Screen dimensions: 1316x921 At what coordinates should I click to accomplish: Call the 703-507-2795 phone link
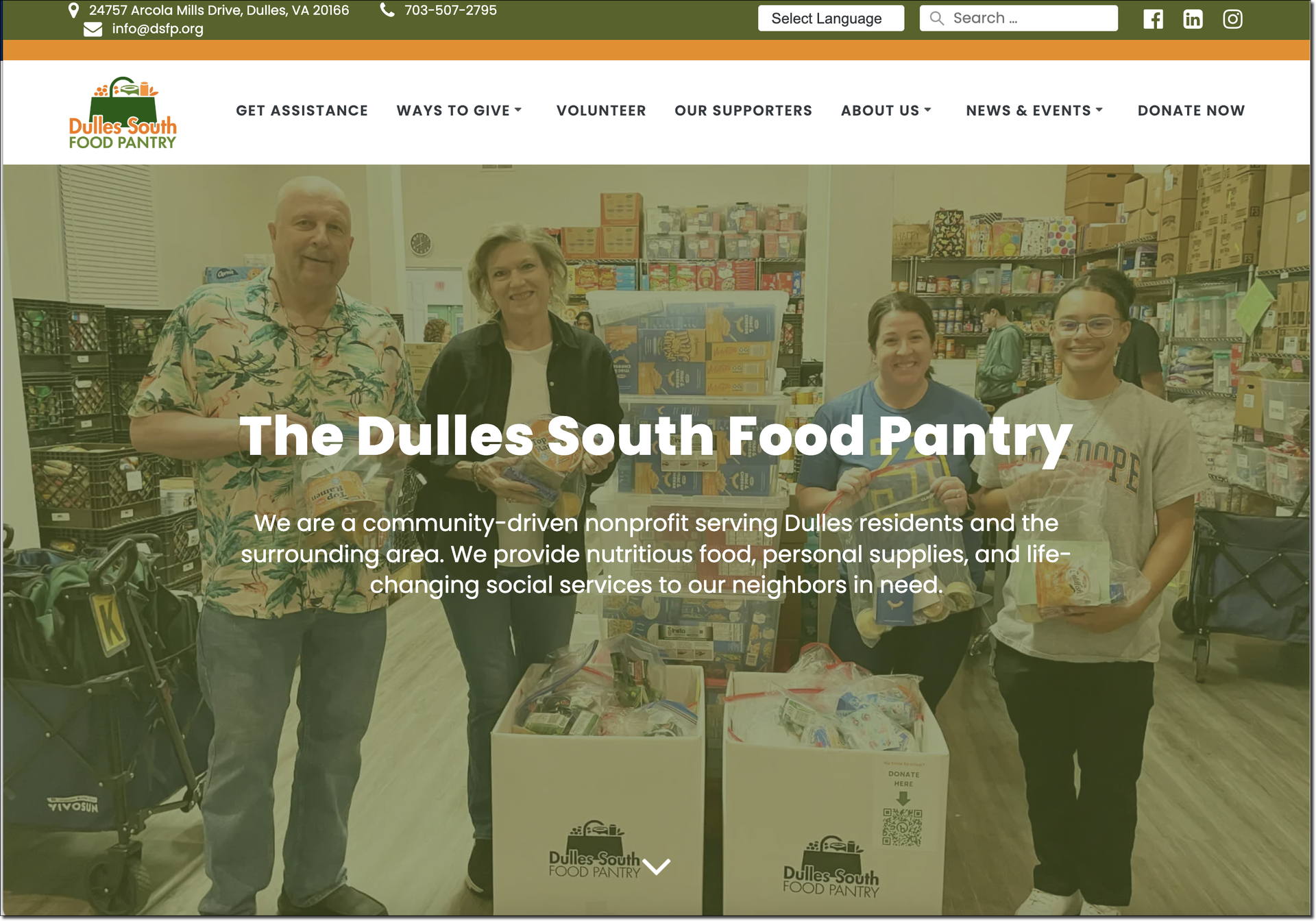coord(450,10)
